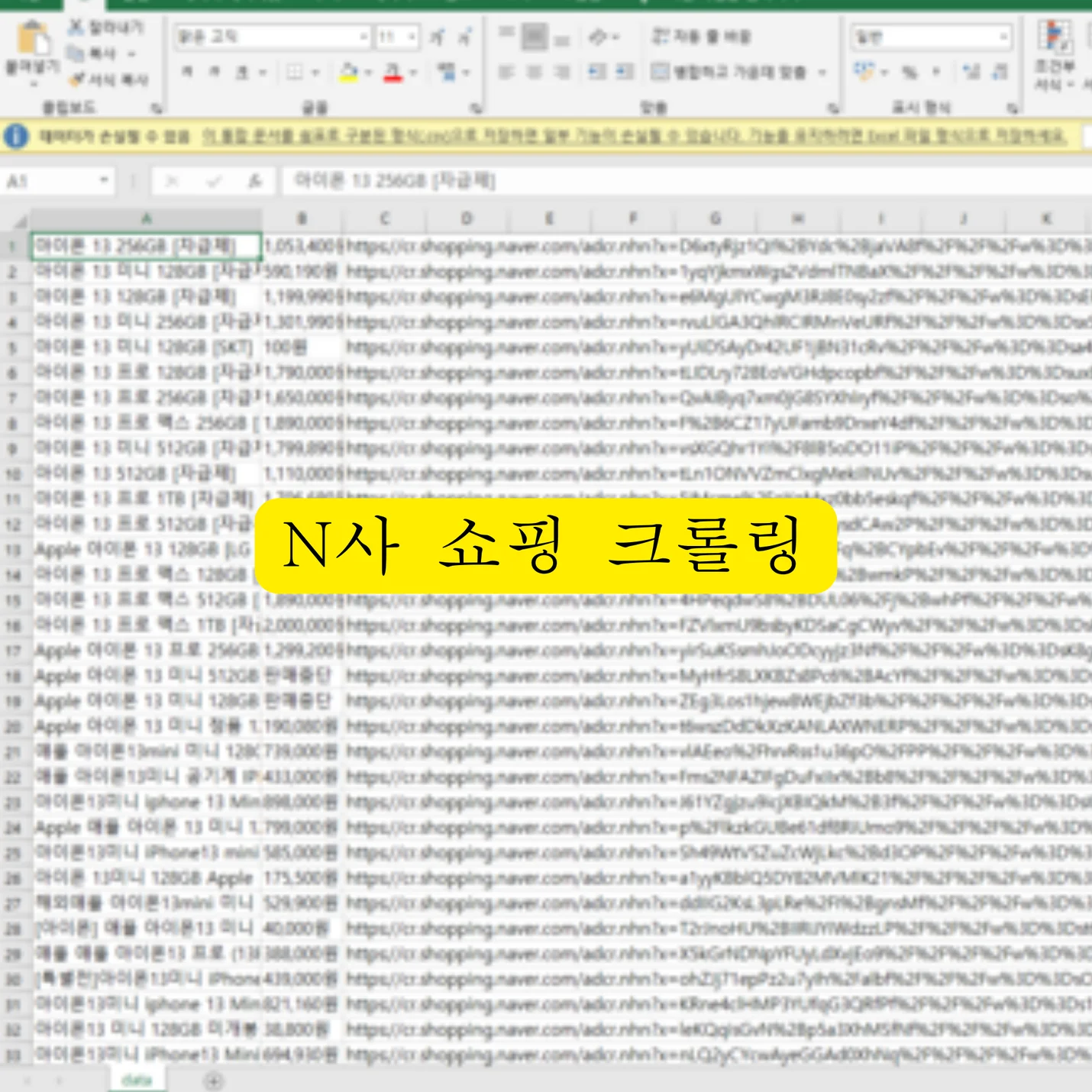Add a new sheet with plus button

[x=215, y=1081]
